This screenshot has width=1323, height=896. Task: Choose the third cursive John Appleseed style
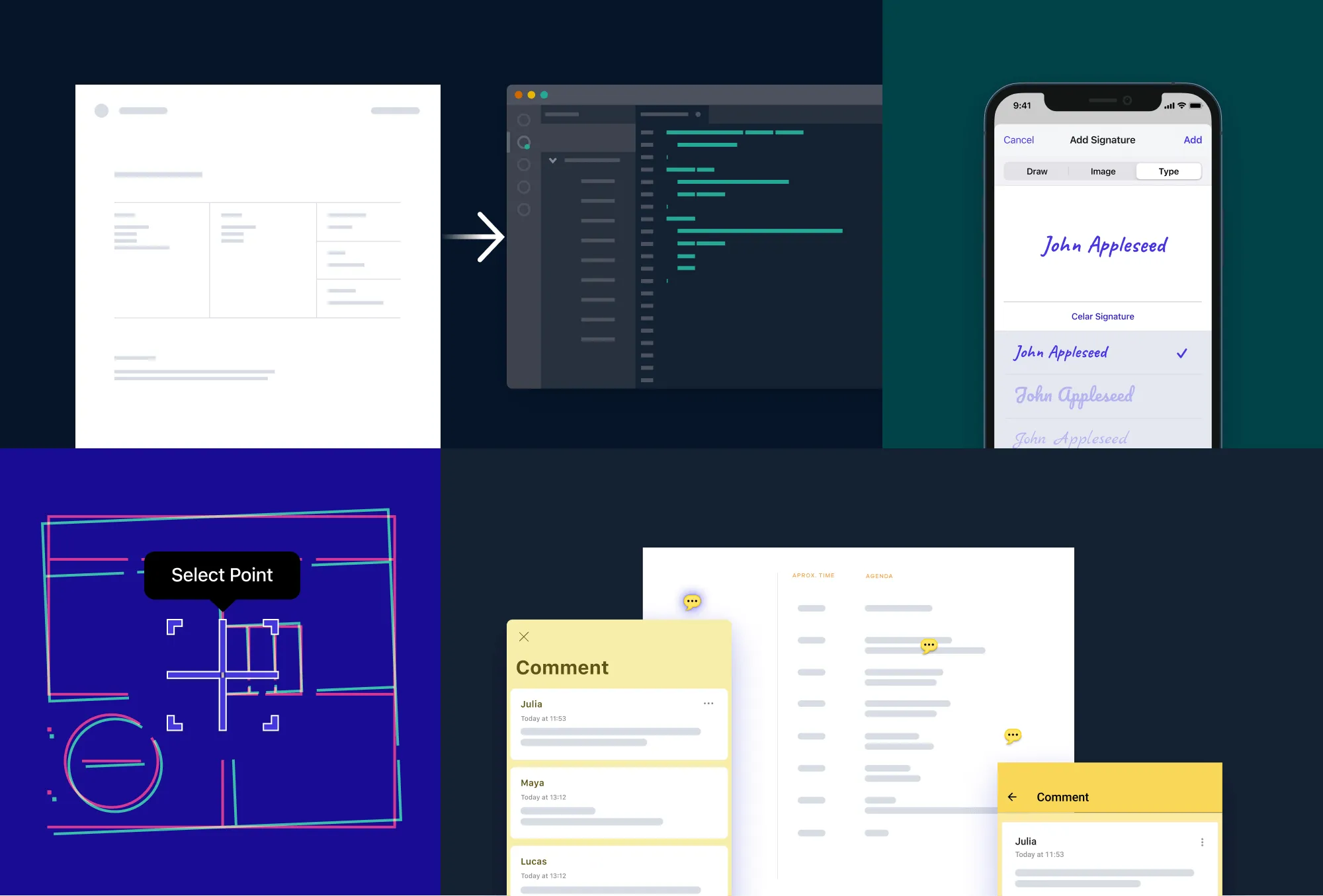click(x=1072, y=438)
